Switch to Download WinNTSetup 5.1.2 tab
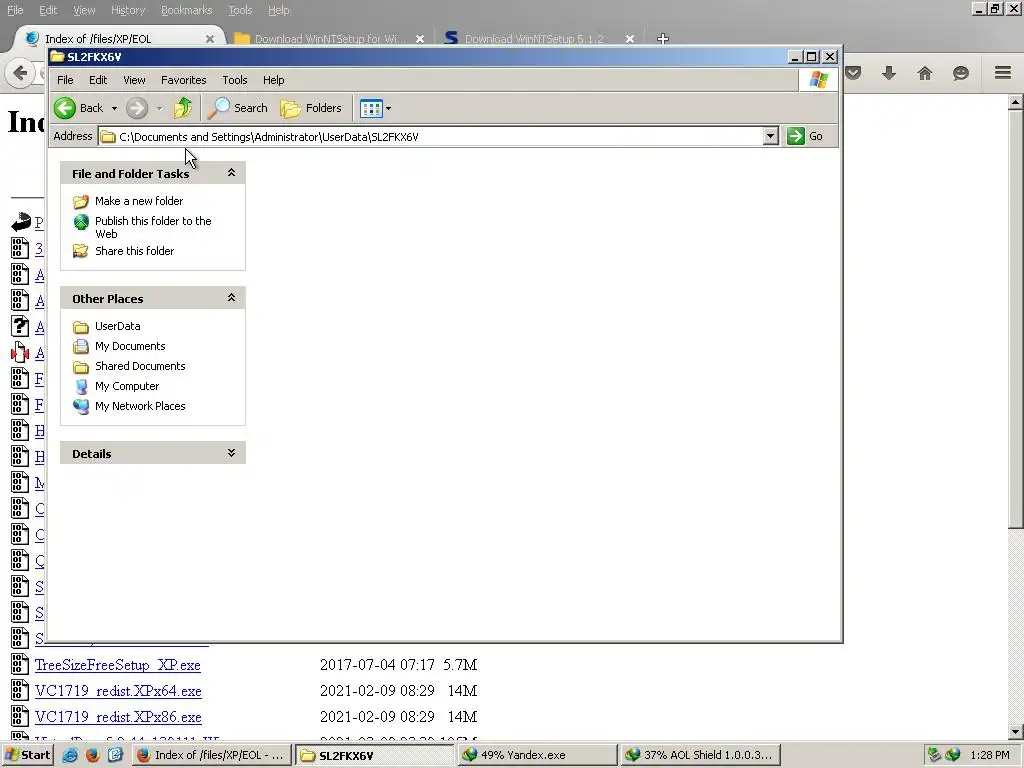 point(539,39)
